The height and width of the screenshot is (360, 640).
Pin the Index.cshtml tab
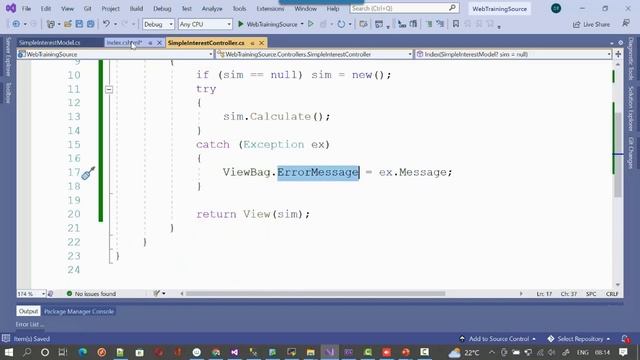pos(150,43)
